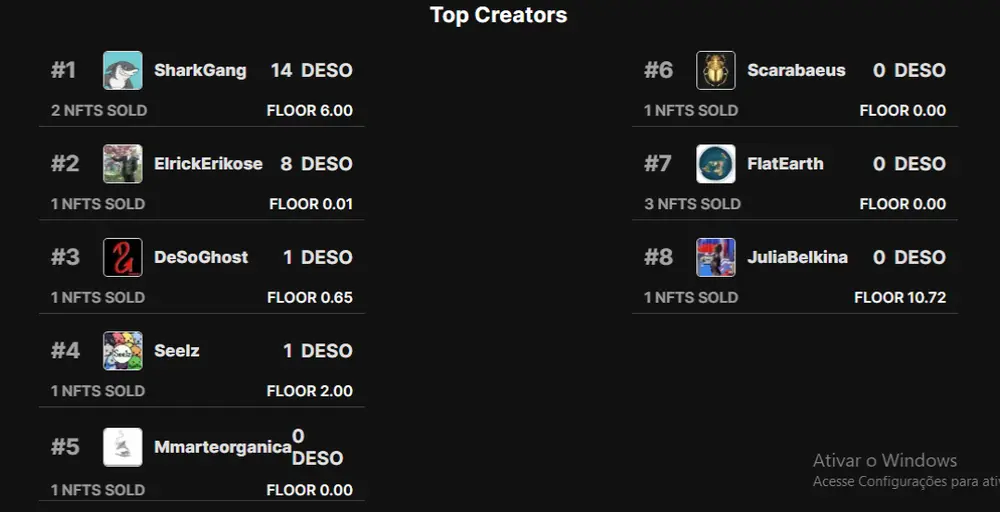This screenshot has height=512, width=1000.
Task: Visit the DeSoGhost creator profile name
Action: (201, 257)
